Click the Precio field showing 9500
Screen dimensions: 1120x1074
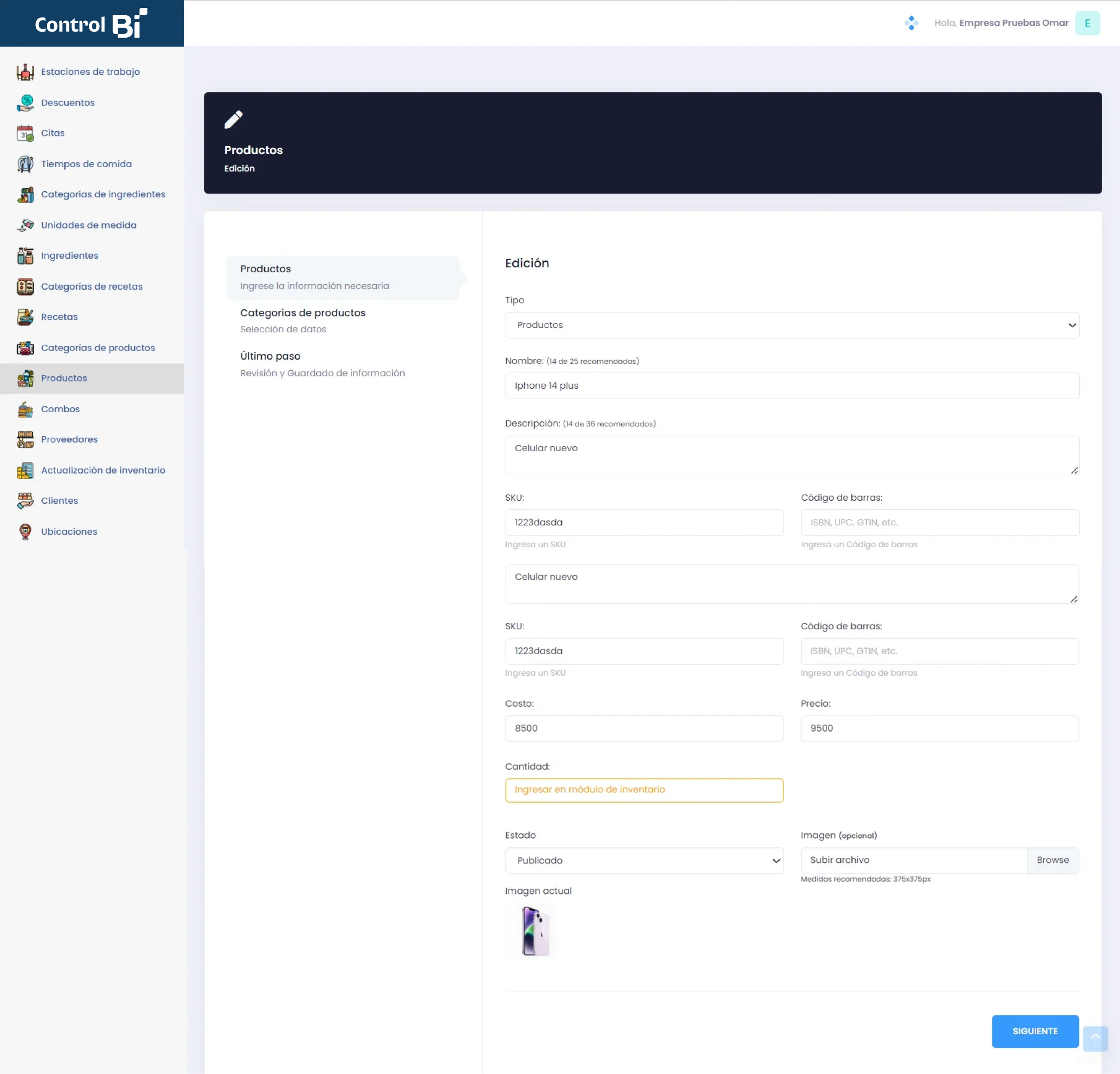tap(939, 728)
